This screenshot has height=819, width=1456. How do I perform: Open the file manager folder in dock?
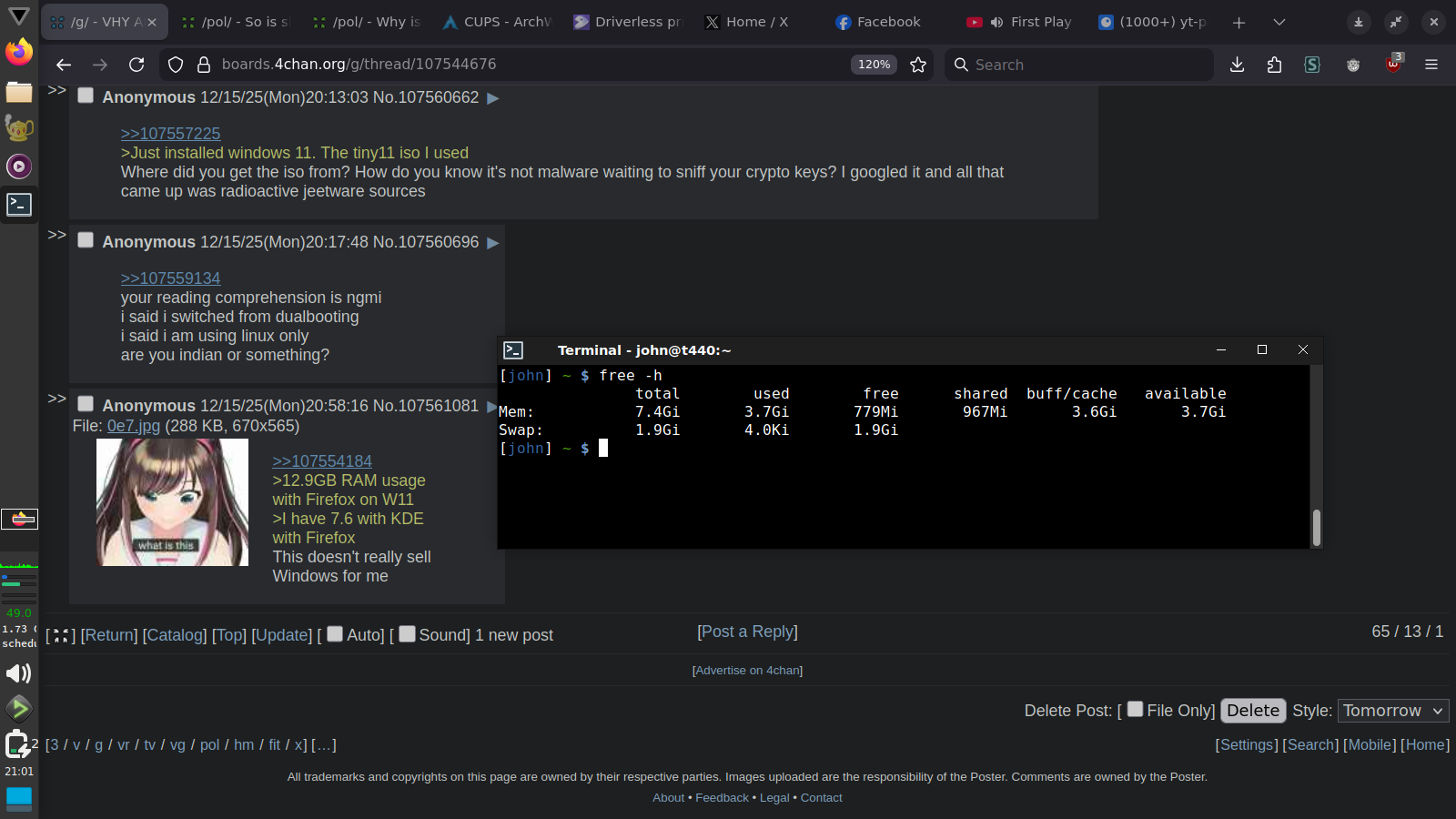pos(19,91)
